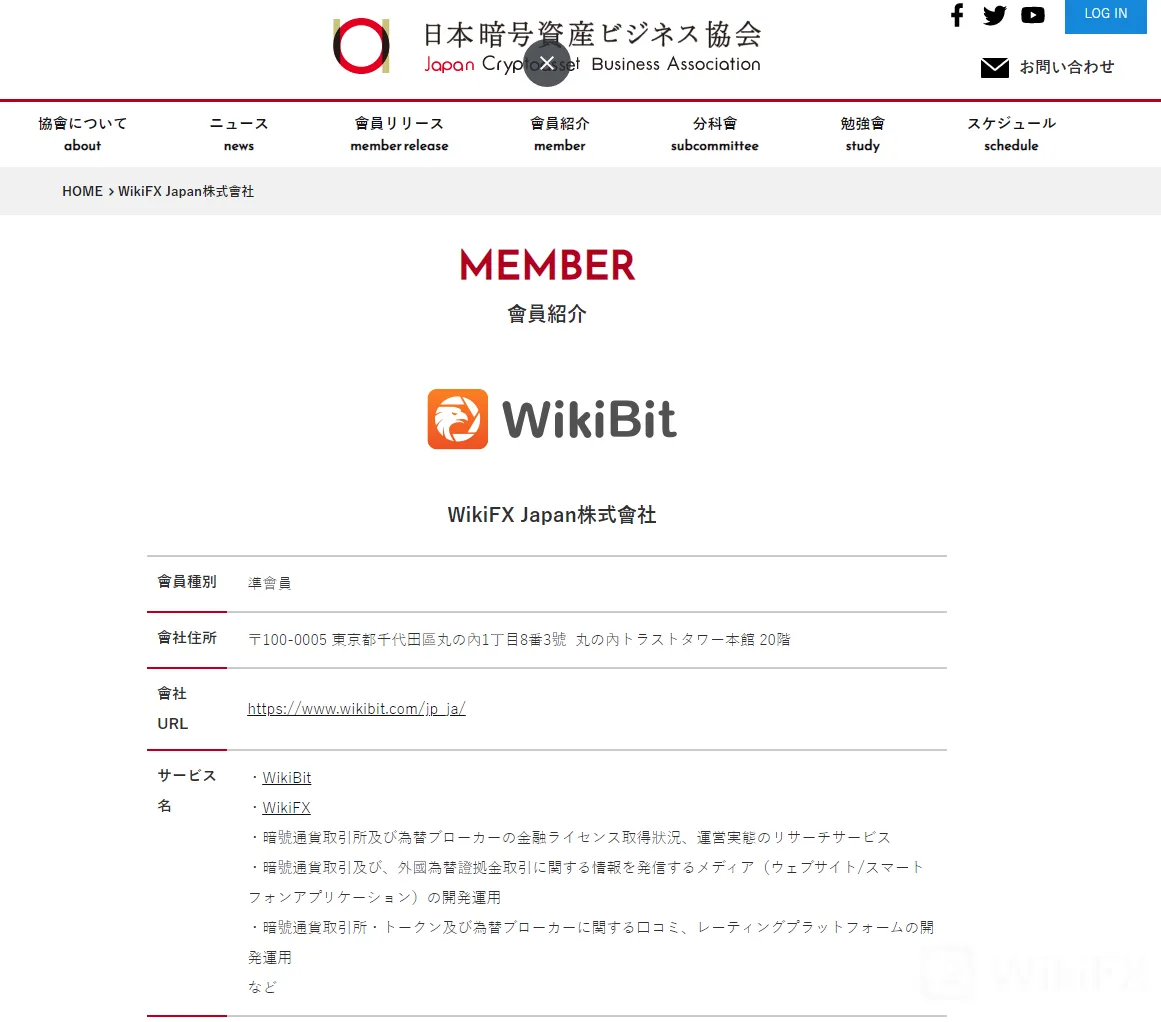This screenshot has width=1161, height=1022.
Task: Click the orange WikiBit eagle logo
Action: point(458,419)
